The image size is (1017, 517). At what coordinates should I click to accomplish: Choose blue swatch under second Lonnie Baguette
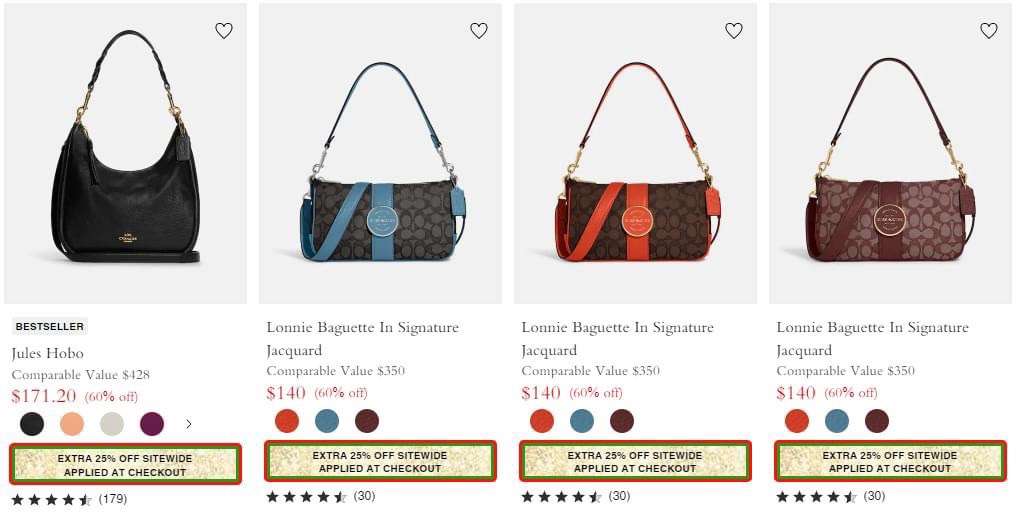[x=327, y=420]
